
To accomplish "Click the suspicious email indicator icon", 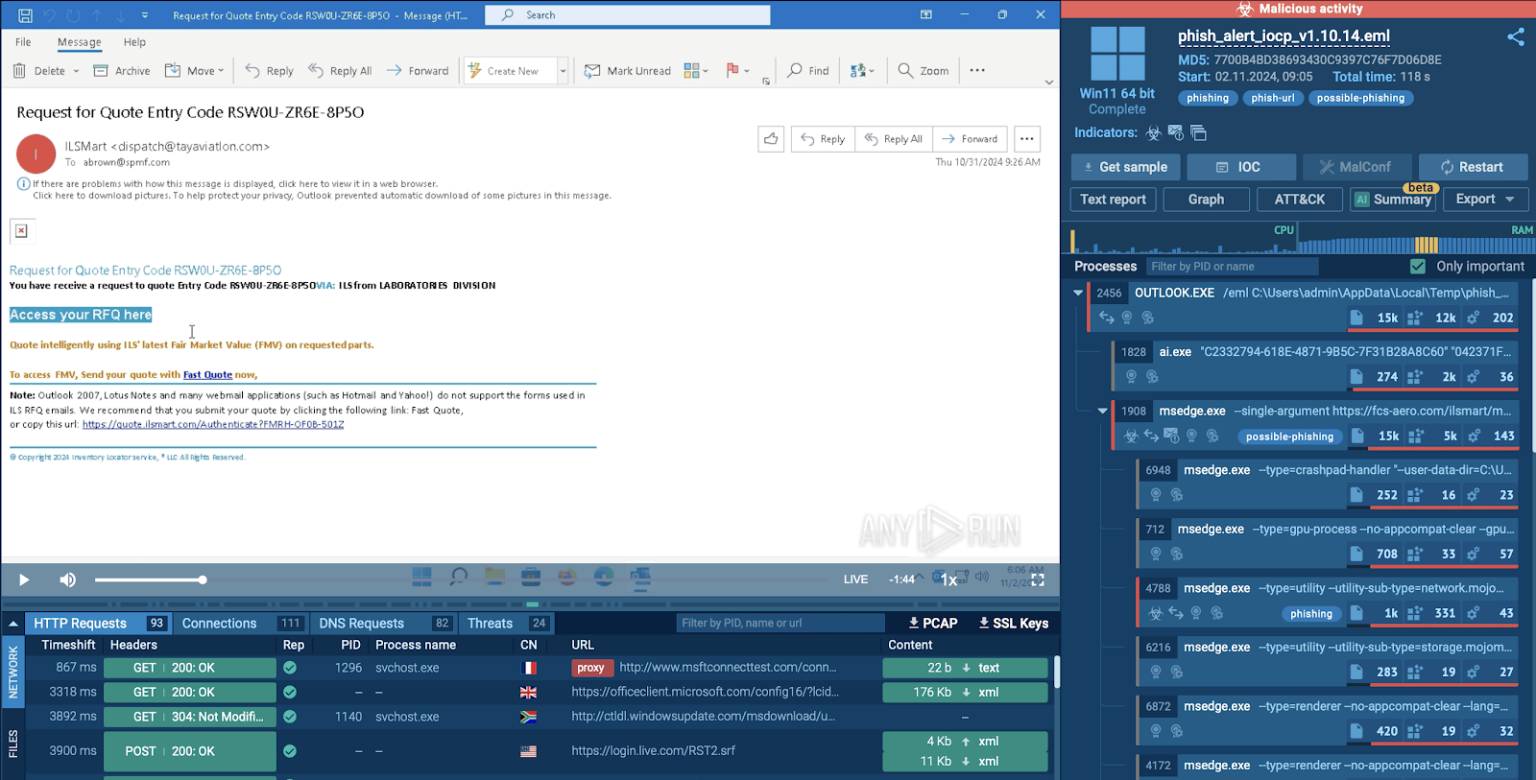I will point(1176,132).
